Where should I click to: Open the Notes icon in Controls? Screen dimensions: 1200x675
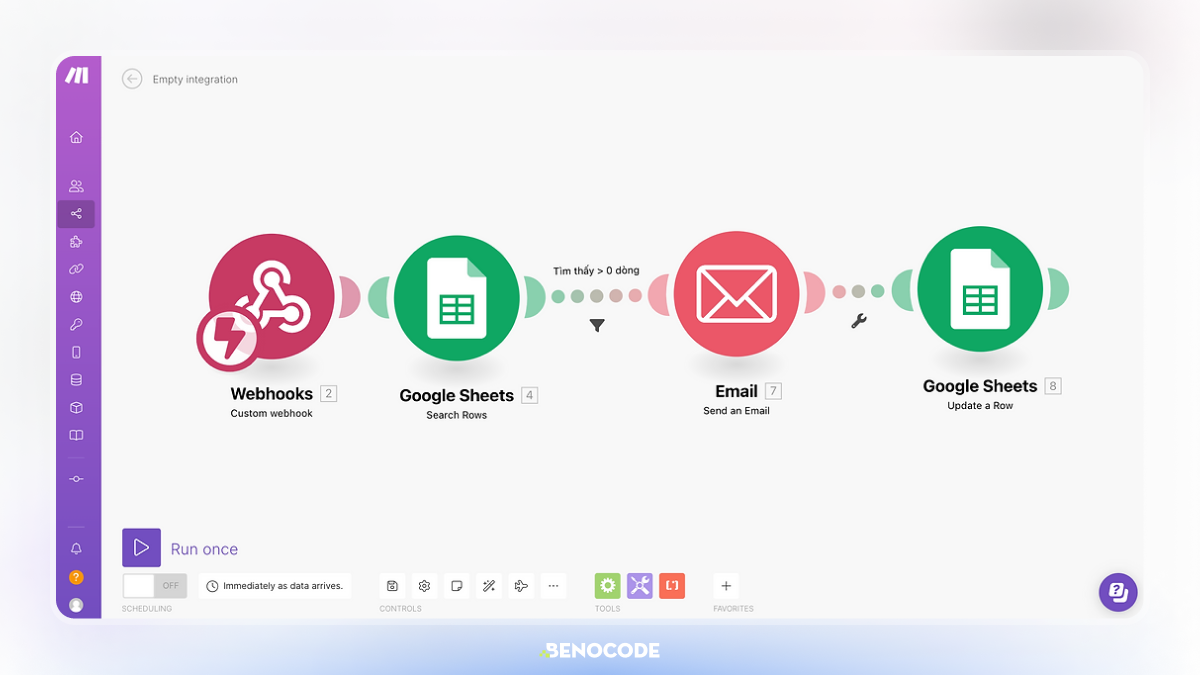[457, 586]
